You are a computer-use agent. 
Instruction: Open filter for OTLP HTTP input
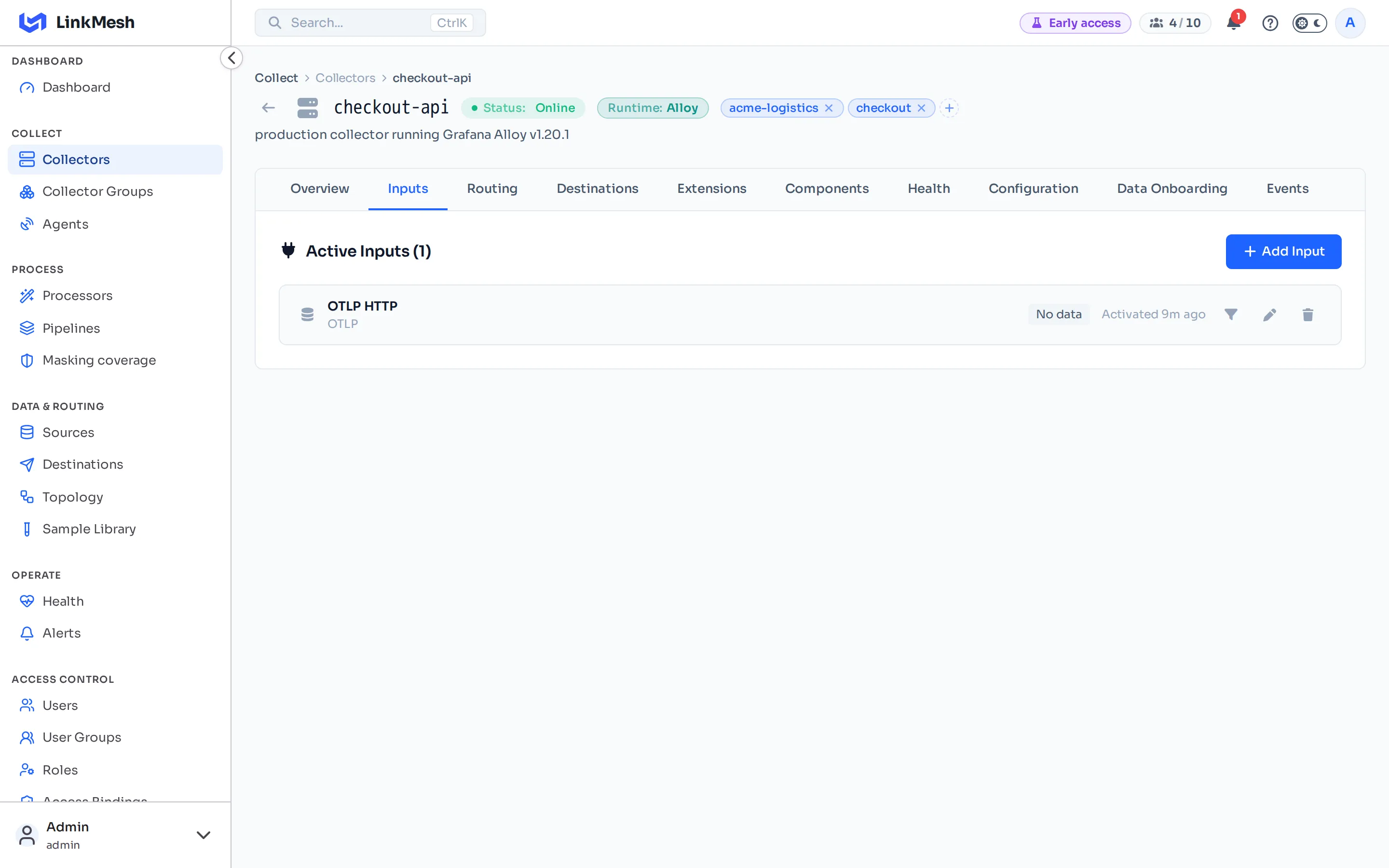click(x=1231, y=314)
